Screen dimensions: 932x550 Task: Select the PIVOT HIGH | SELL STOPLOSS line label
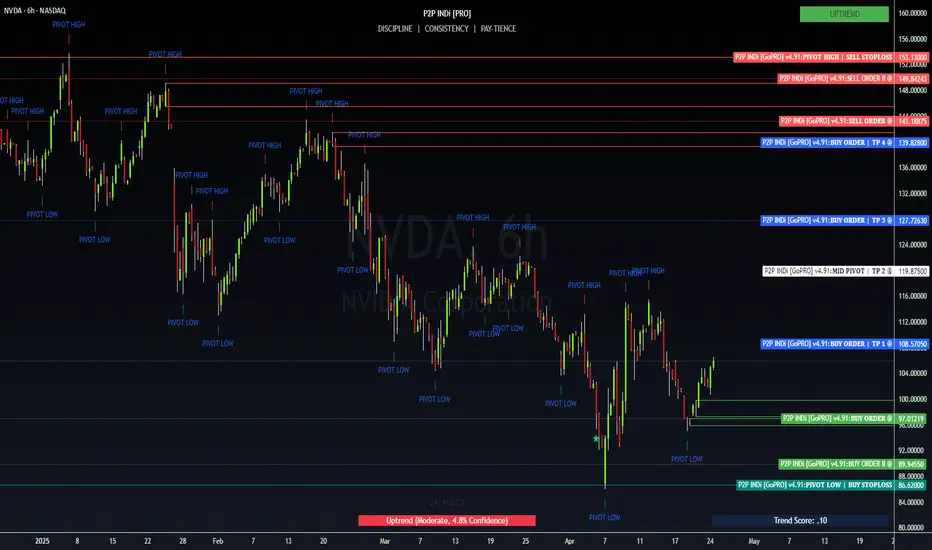pos(813,57)
